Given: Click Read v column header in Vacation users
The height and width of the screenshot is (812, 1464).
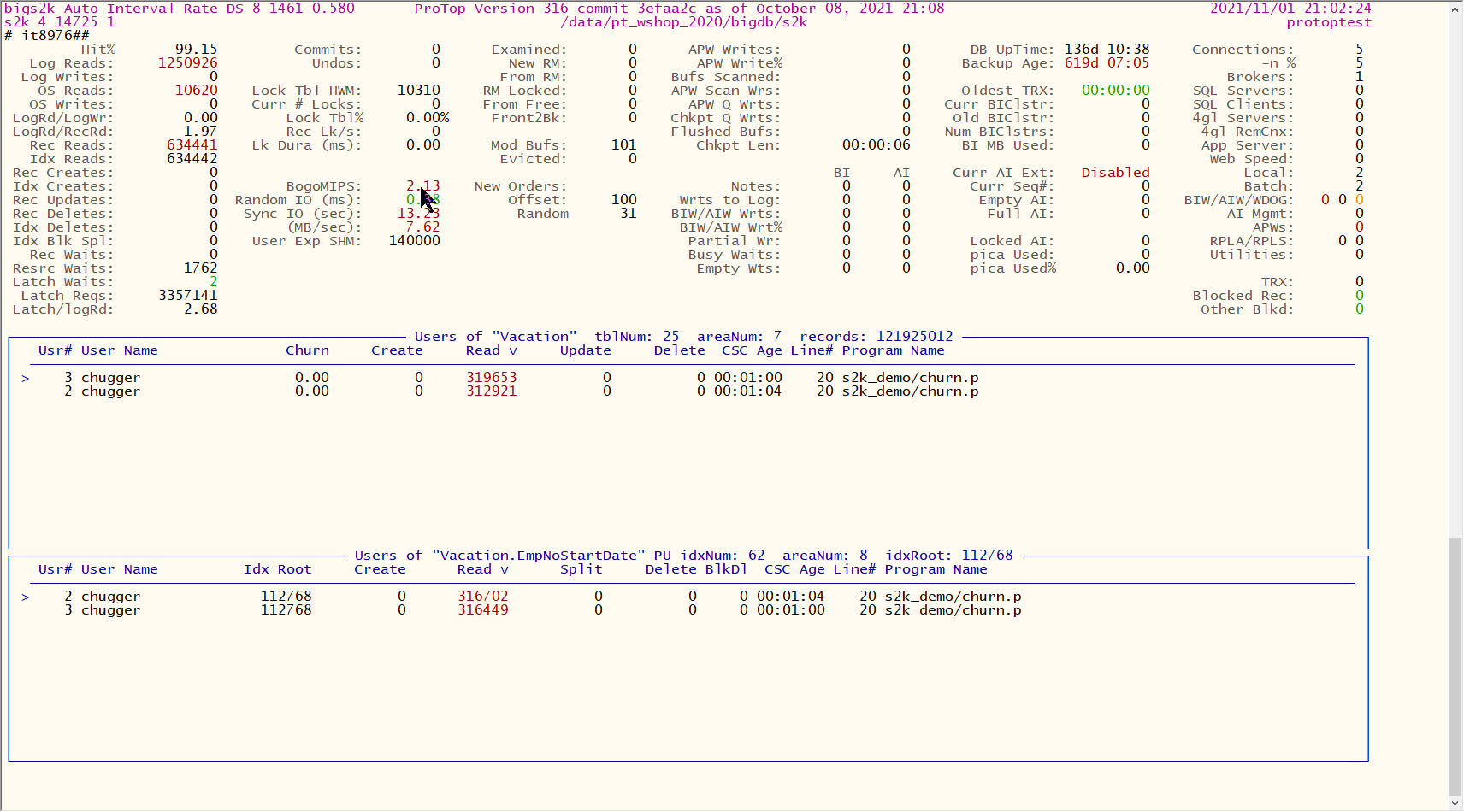Looking at the screenshot, I should [491, 350].
